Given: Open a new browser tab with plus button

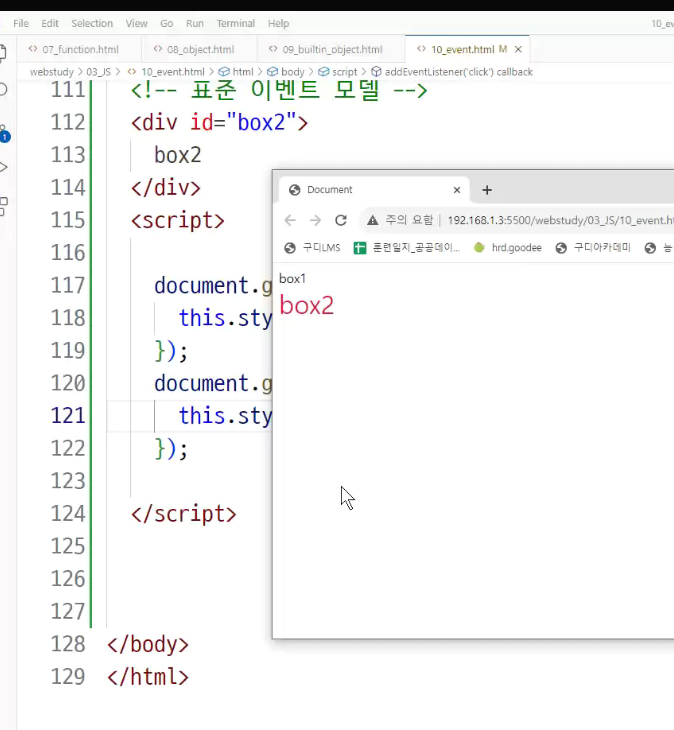Looking at the screenshot, I should tap(487, 190).
